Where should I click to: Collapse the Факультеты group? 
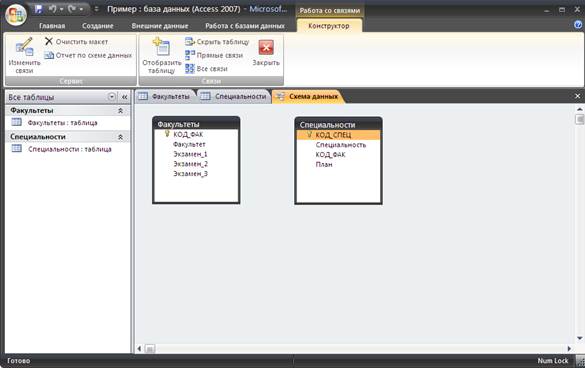click(121, 111)
